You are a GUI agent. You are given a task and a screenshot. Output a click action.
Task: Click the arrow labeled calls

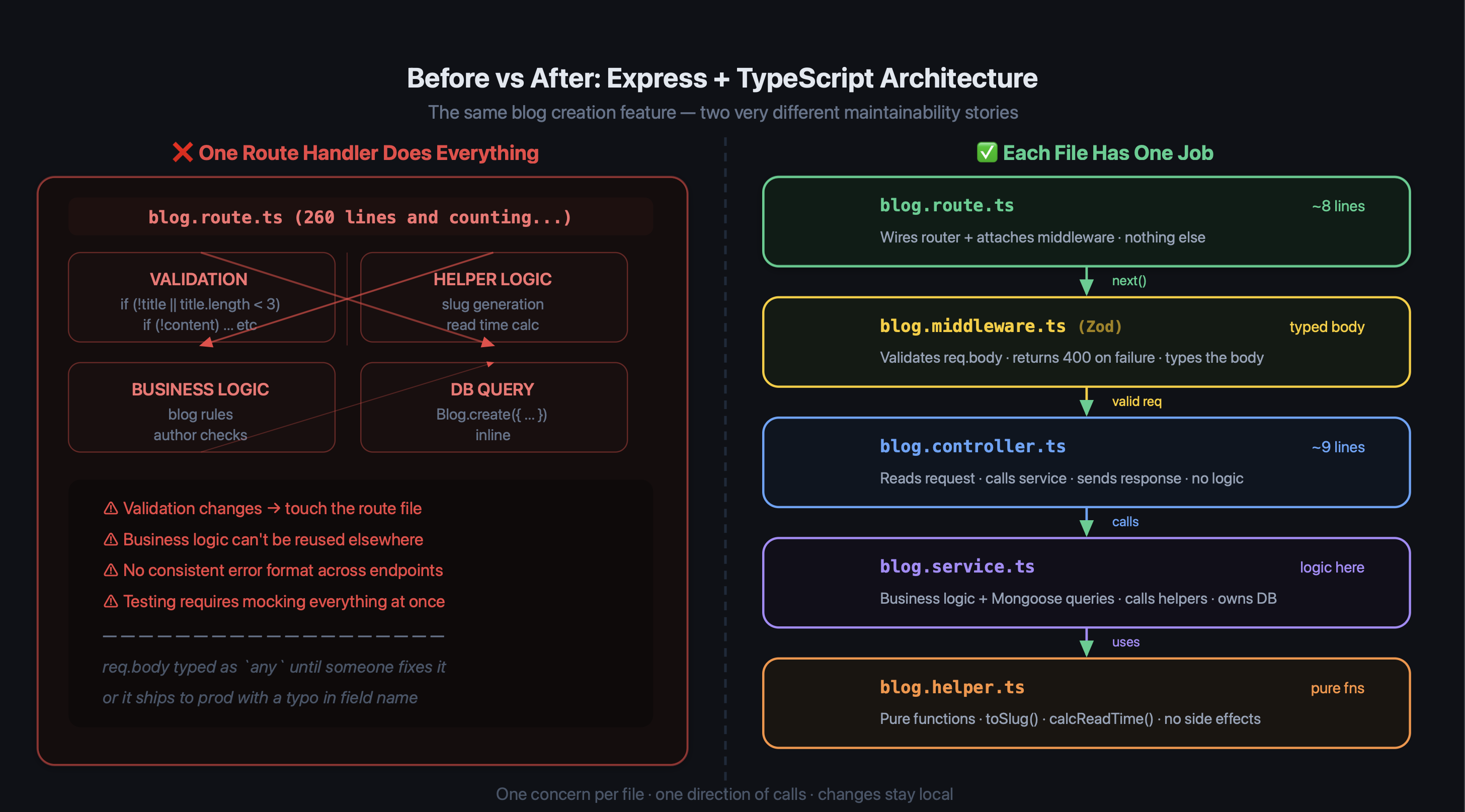point(1086,522)
